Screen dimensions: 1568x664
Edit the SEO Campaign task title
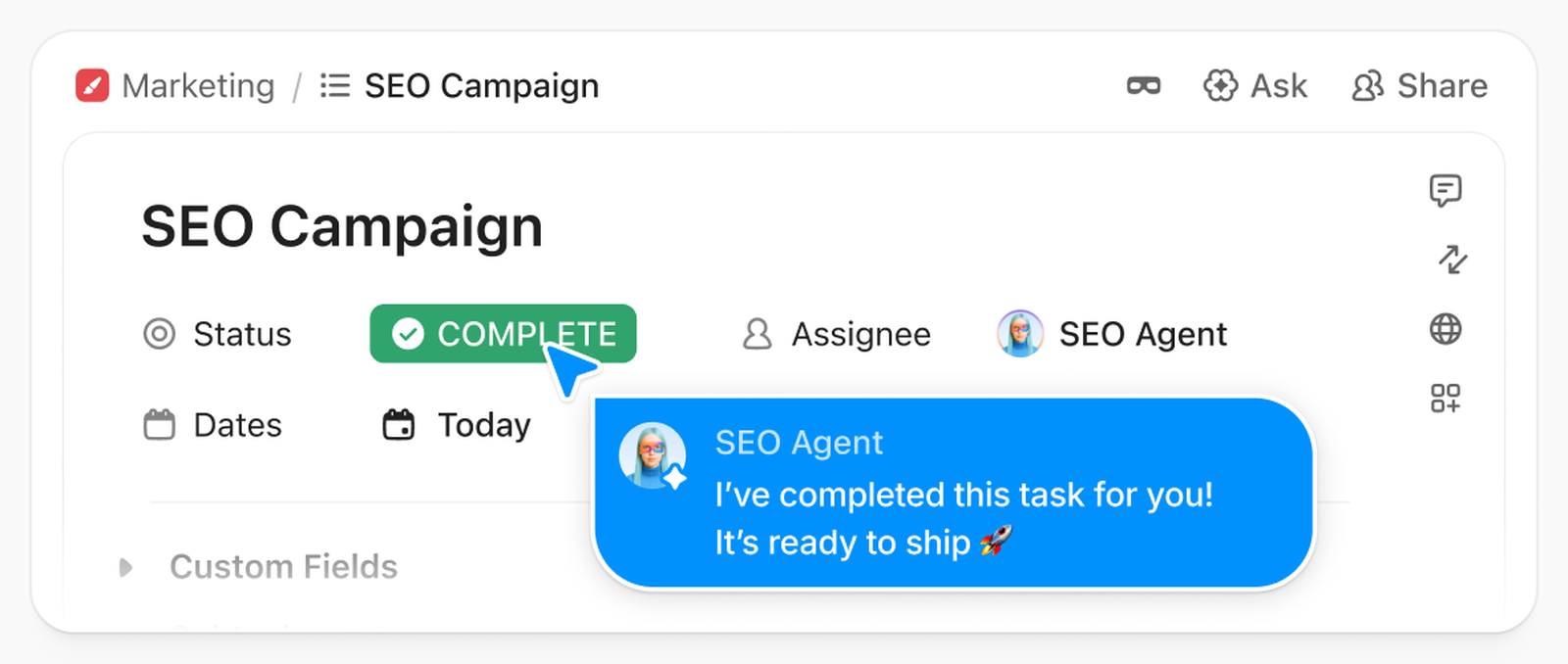click(342, 227)
